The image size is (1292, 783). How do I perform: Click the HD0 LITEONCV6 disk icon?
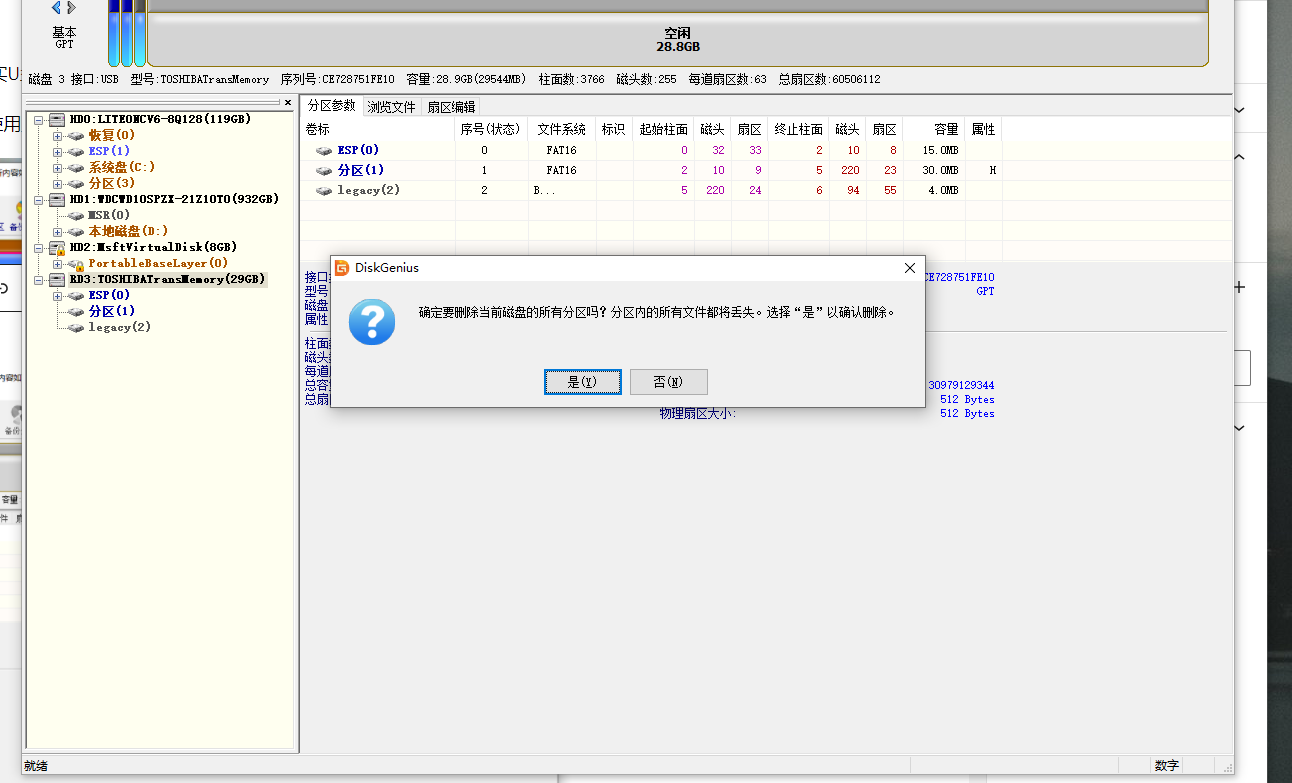57,119
